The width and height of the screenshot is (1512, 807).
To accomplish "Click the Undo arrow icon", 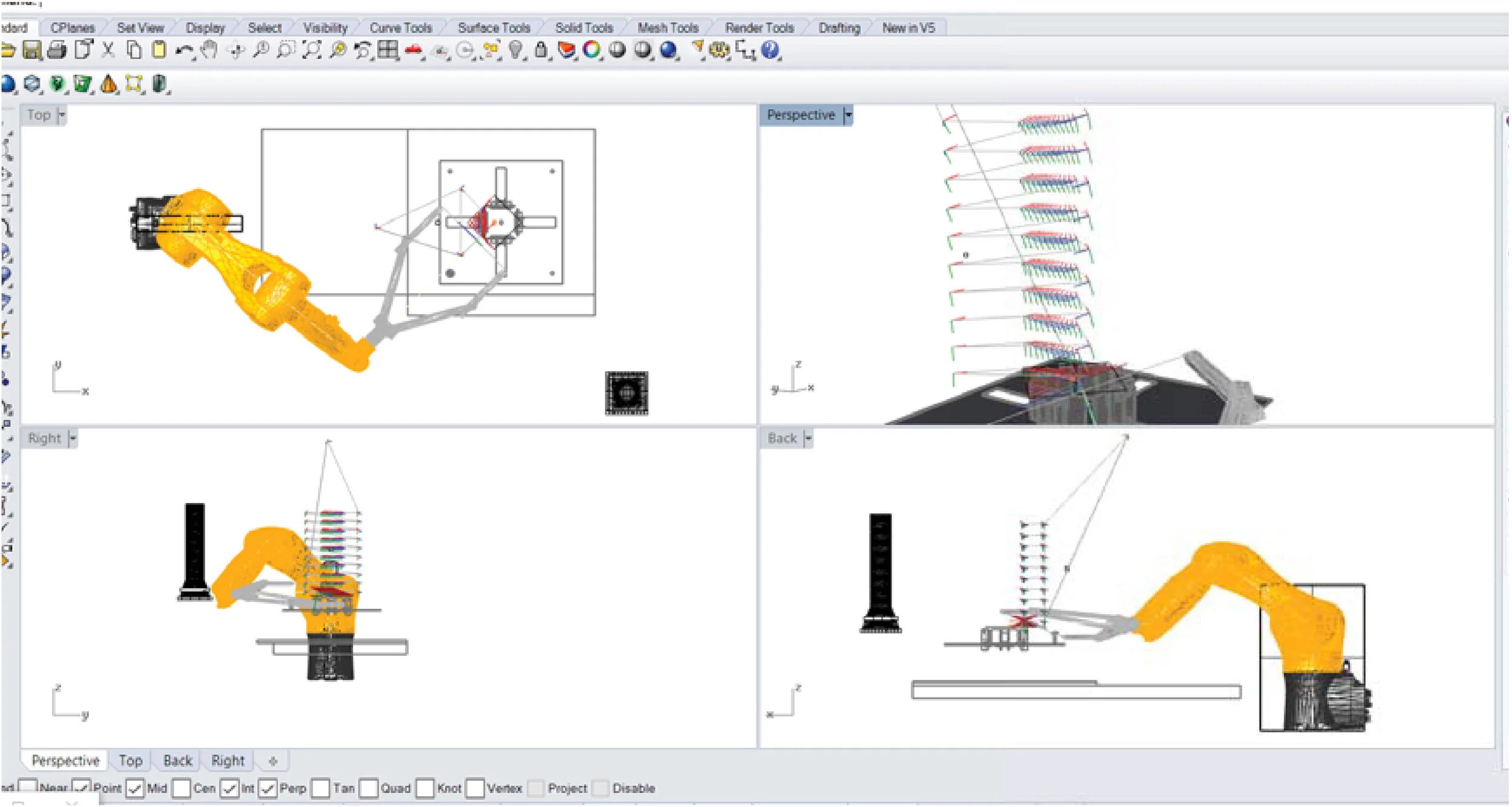I will [x=184, y=51].
